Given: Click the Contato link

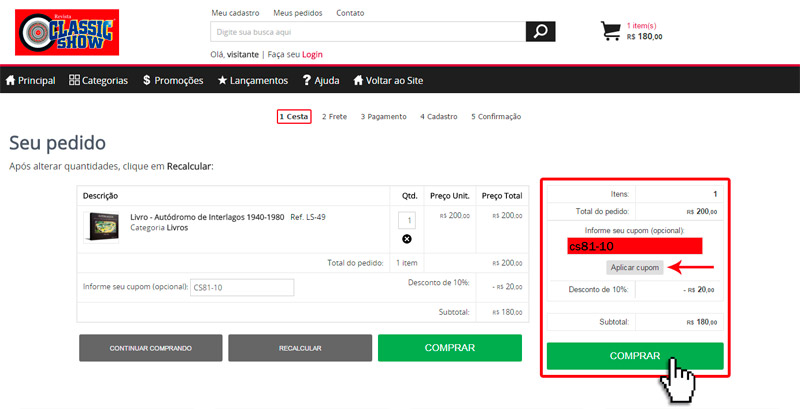Looking at the screenshot, I should 350,13.
